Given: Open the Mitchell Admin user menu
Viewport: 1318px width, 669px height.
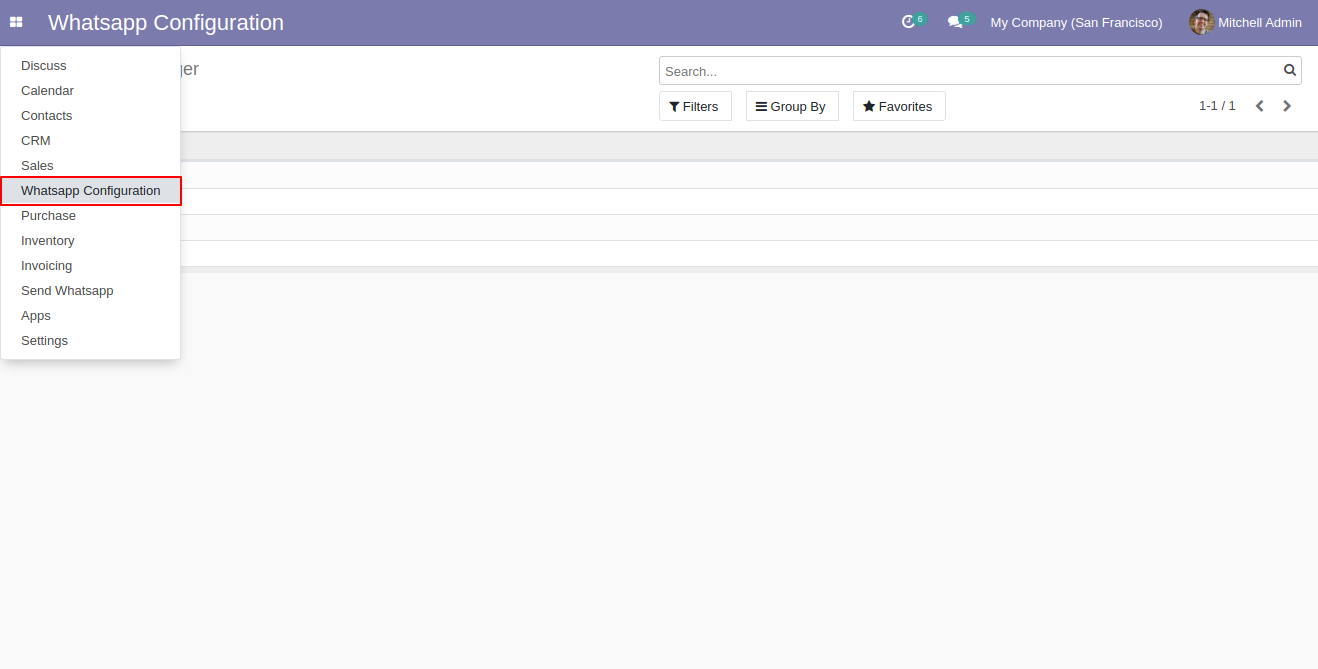Looking at the screenshot, I should pyautogui.click(x=1246, y=22).
